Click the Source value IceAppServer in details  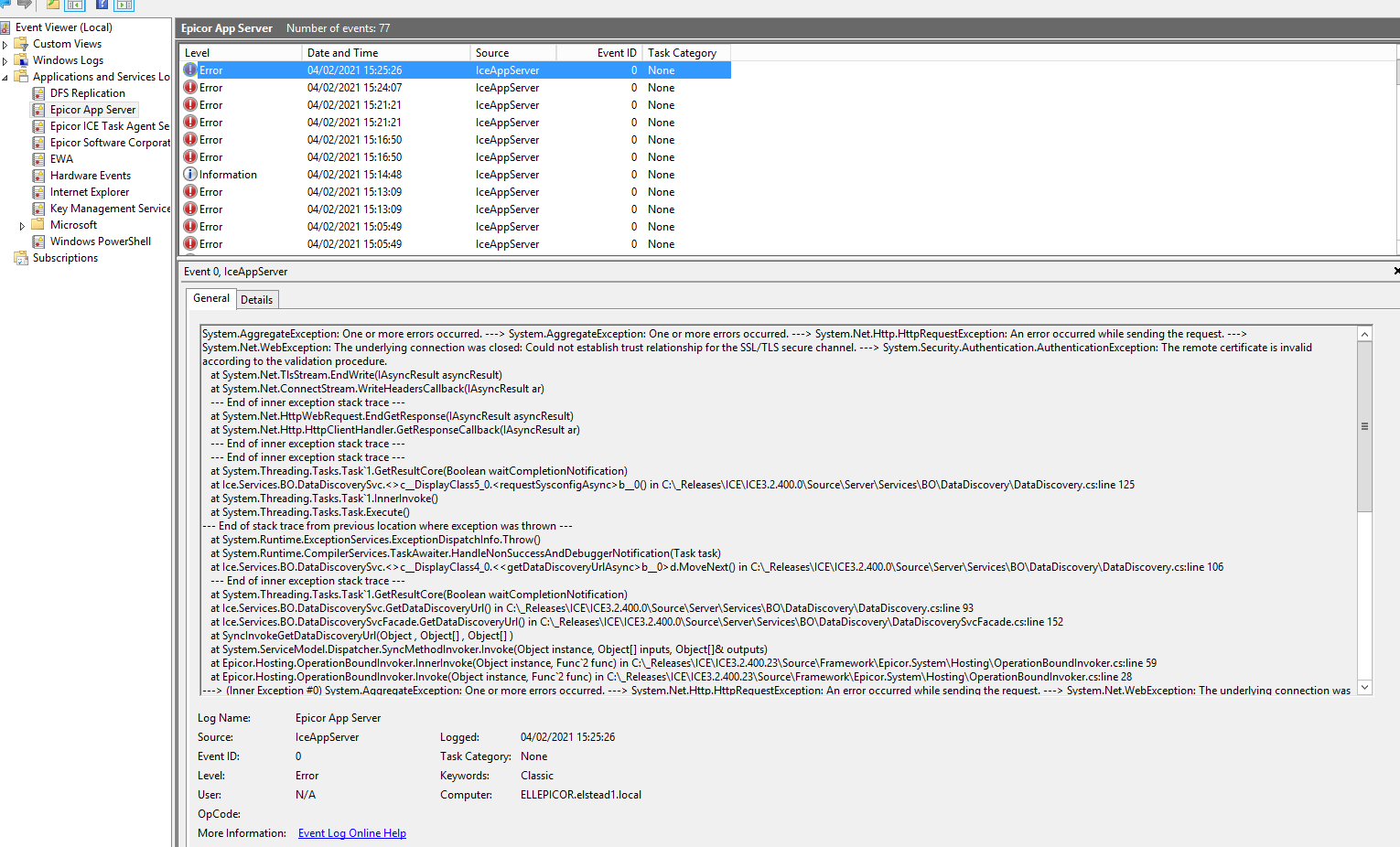click(x=328, y=737)
